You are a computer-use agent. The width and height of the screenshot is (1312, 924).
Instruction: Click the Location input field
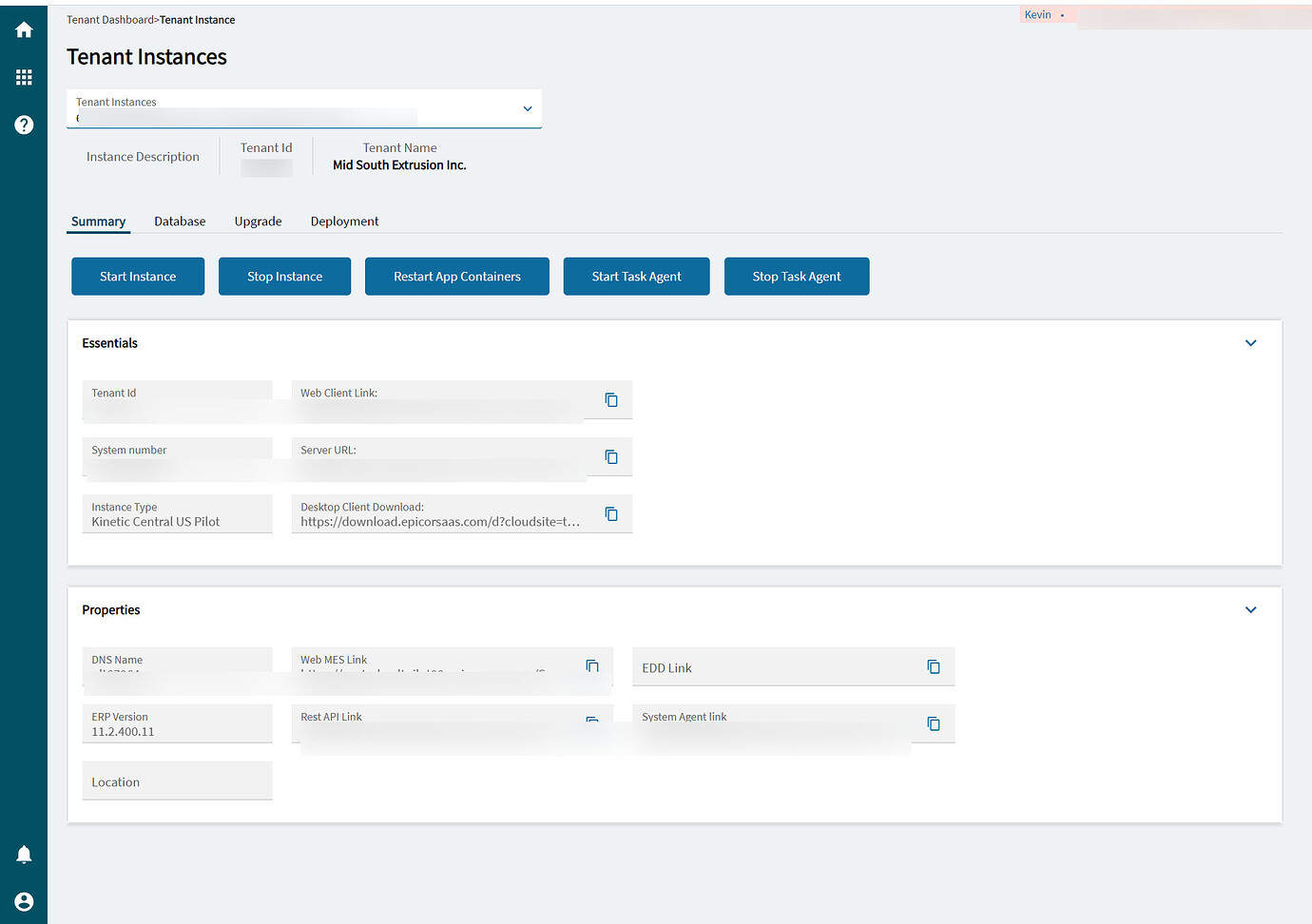point(177,780)
